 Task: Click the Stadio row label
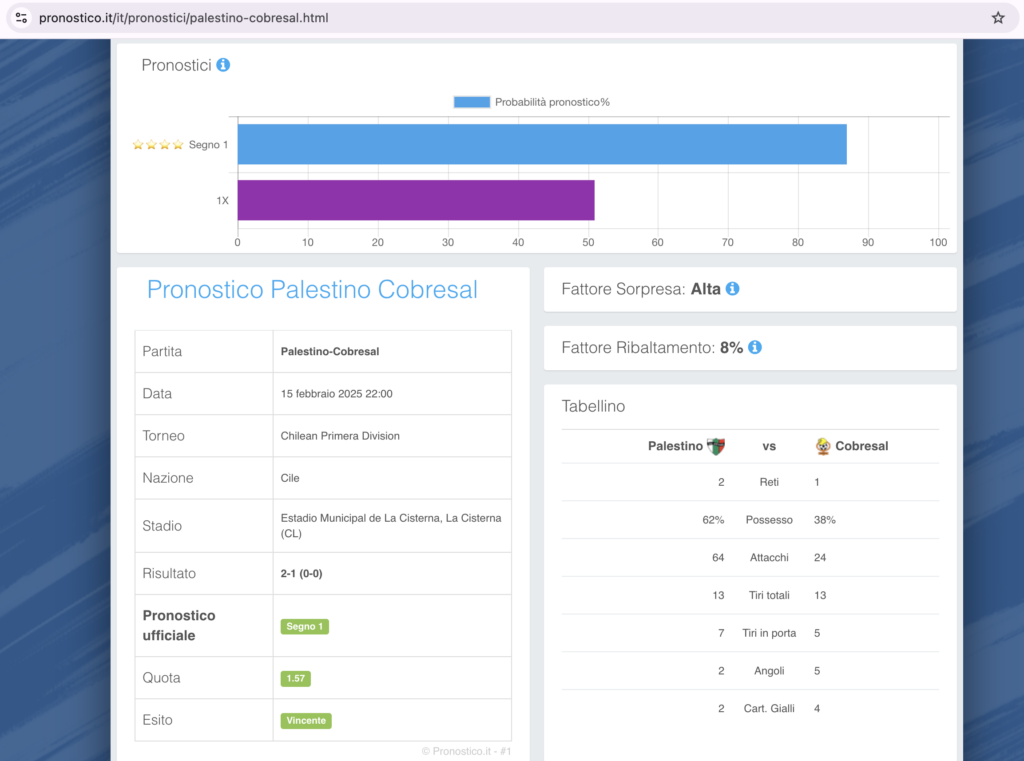coord(162,526)
